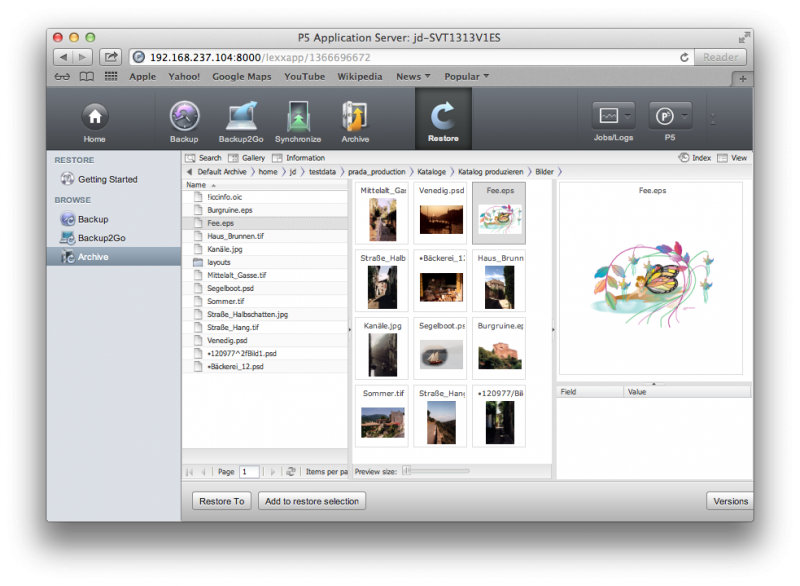This screenshot has width=800, height=586.
Task: Open Getting Started in sidebar
Action: (107, 180)
